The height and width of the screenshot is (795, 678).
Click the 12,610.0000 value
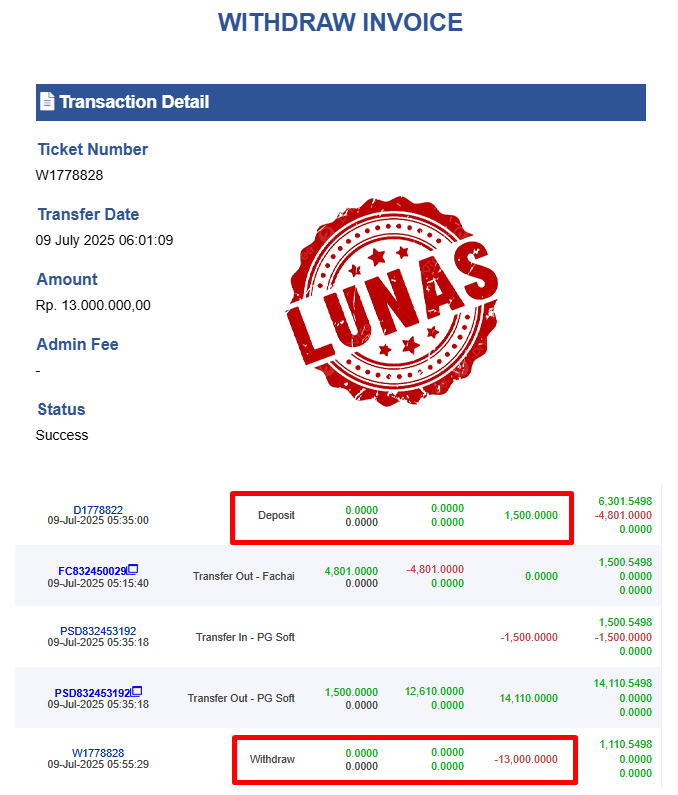435,691
